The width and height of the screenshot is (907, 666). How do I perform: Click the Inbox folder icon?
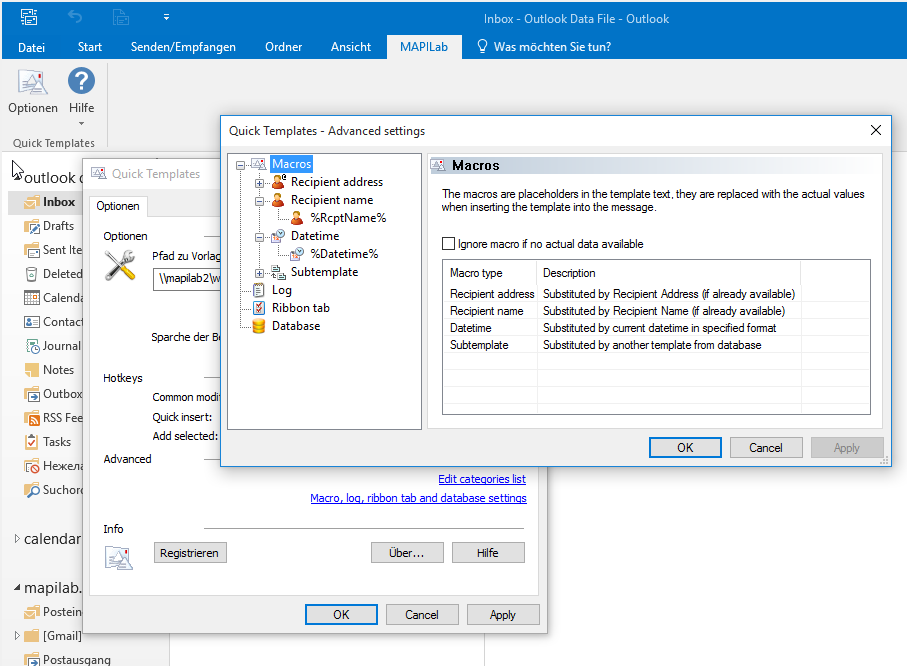pyautogui.click(x=31, y=202)
